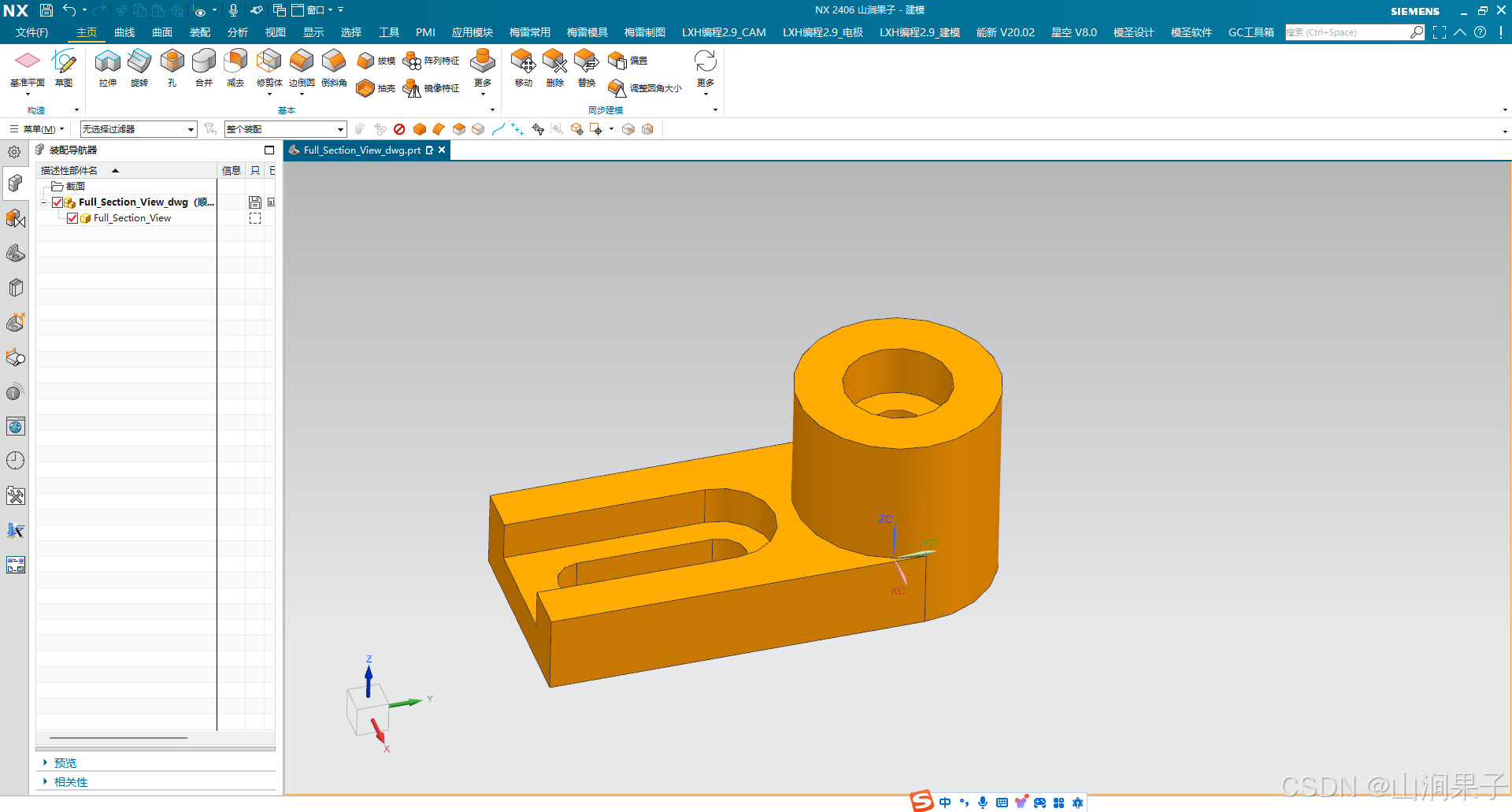
Task: Click the 边倒圆 edge blend tool
Action: (x=302, y=66)
